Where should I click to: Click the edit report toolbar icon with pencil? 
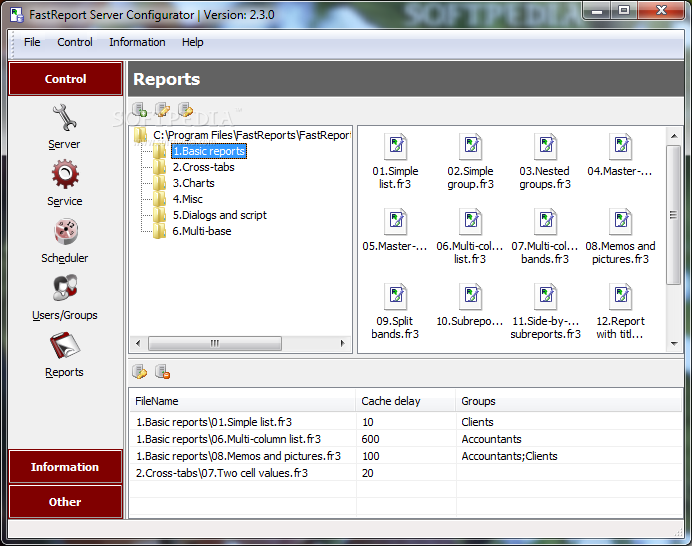click(x=162, y=109)
